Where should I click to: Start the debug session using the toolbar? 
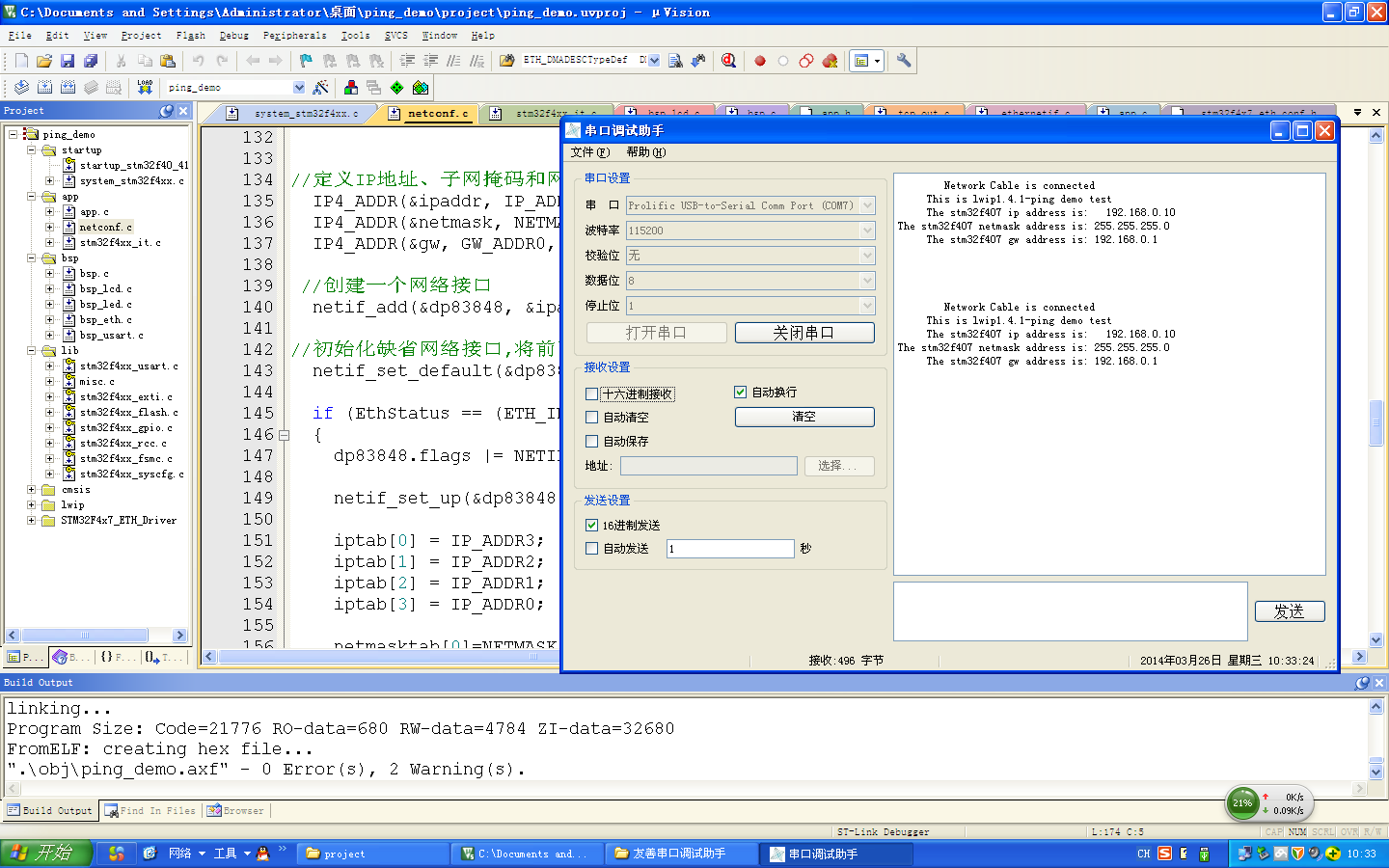[x=729, y=61]
